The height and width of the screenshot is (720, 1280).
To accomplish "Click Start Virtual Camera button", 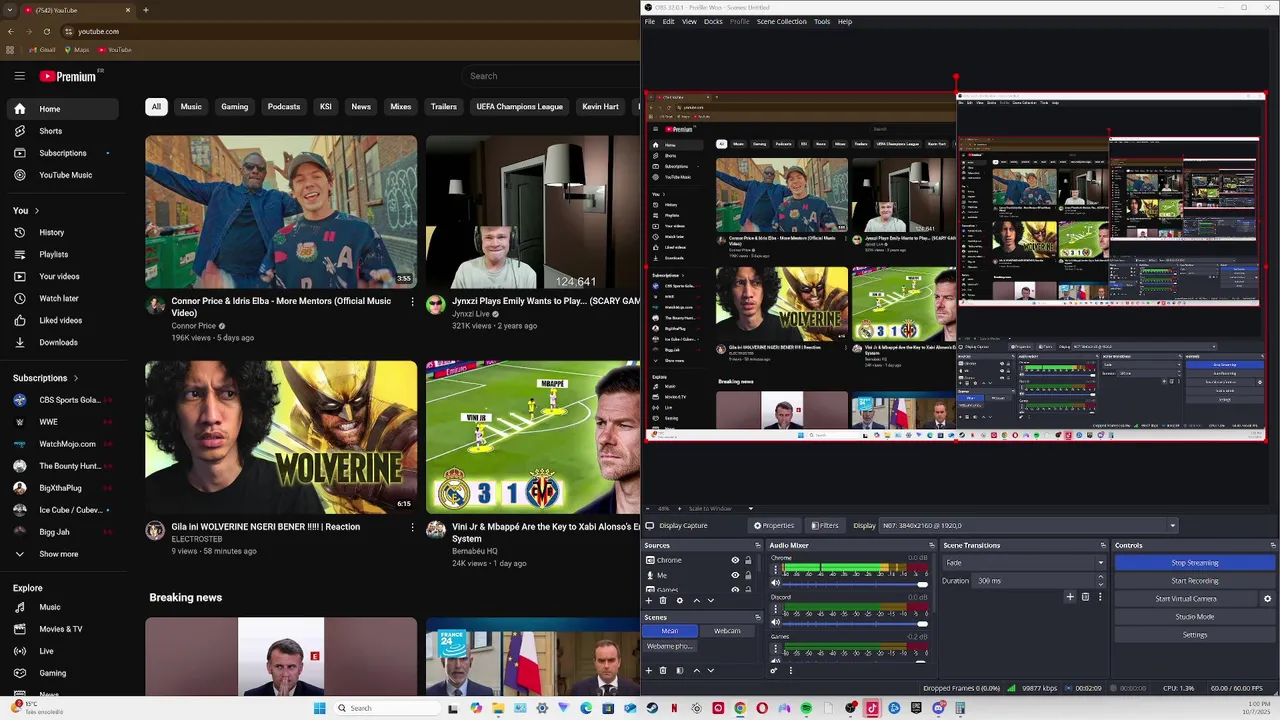I will (1186, 598).
